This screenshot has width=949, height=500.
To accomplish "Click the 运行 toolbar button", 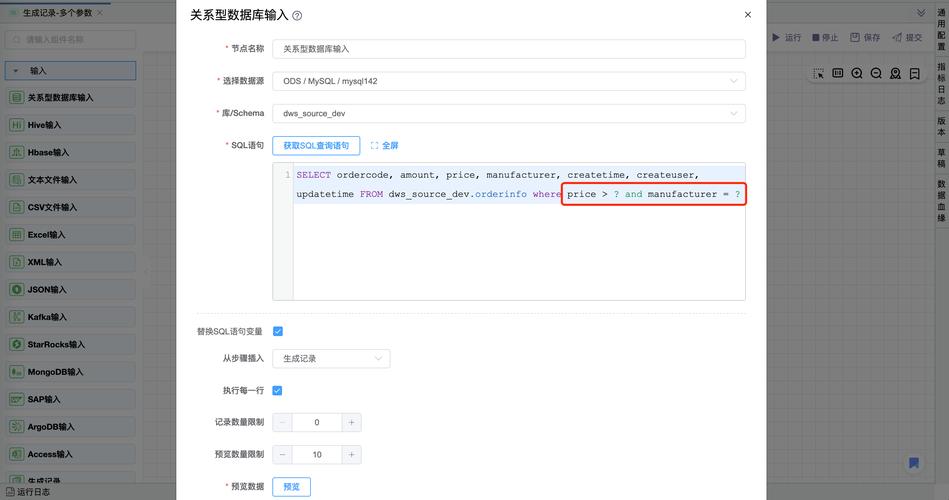I will (786, 38).
